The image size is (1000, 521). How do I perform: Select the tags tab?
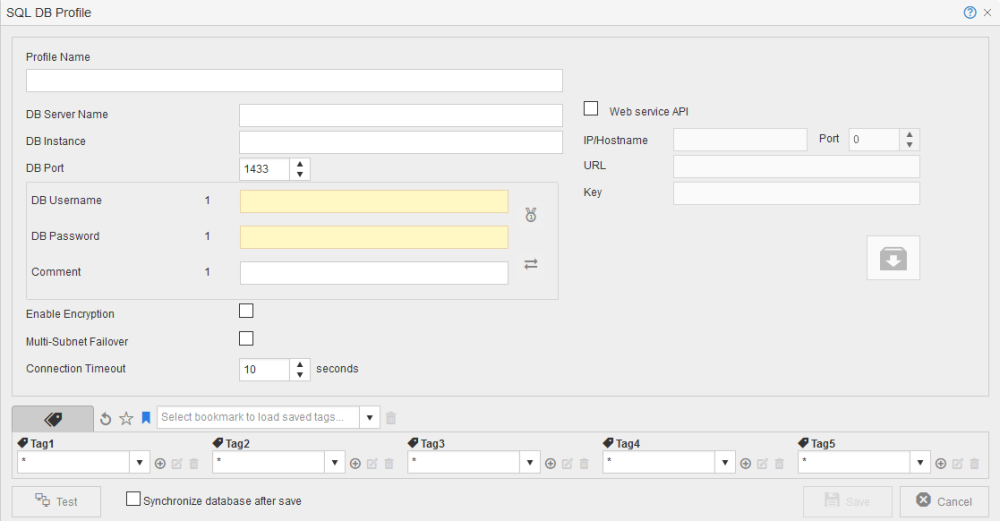click(52, 418)
